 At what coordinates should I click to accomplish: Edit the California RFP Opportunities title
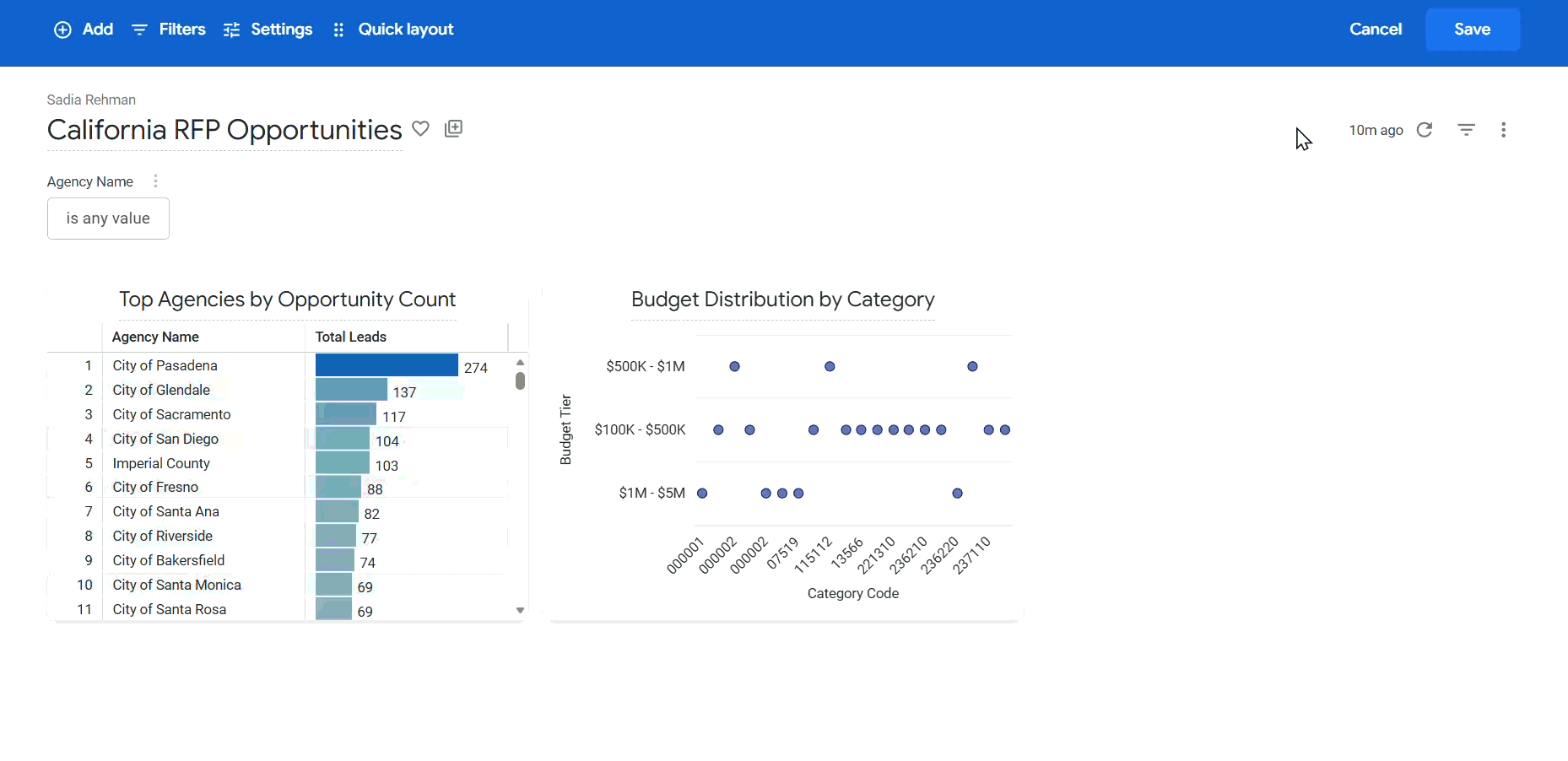224,131
